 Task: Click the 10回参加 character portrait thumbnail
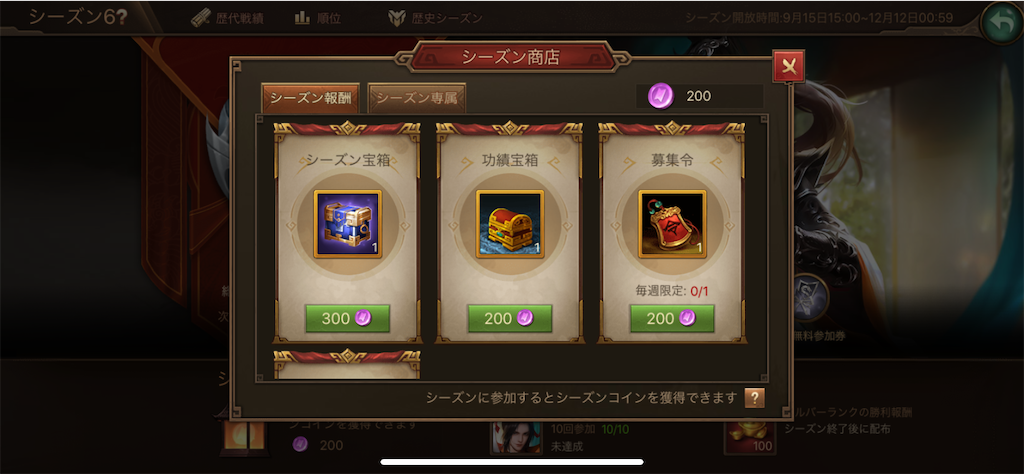[517, 438]
